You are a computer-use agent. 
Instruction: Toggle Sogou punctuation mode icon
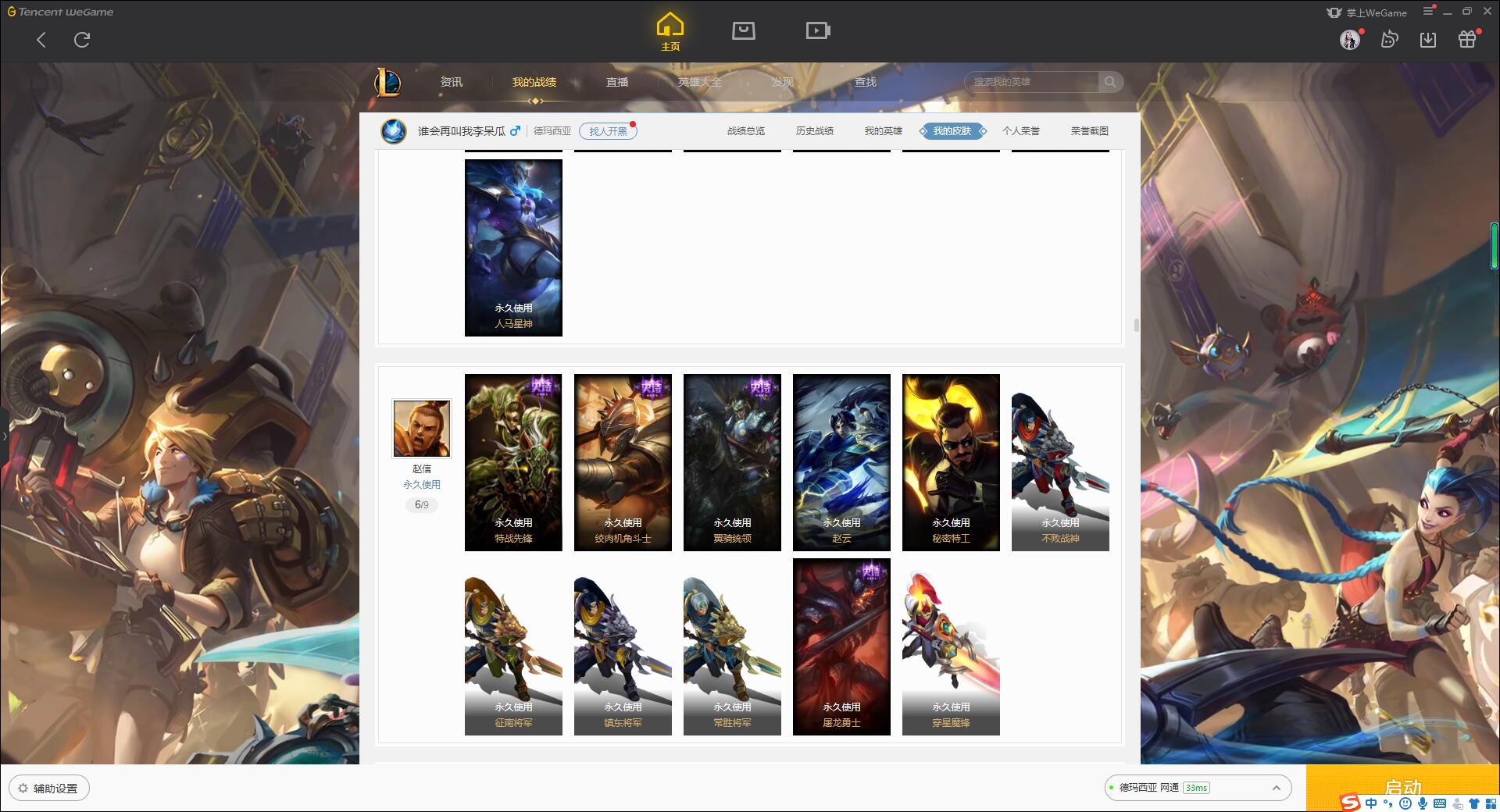(x=1388, y=803)
